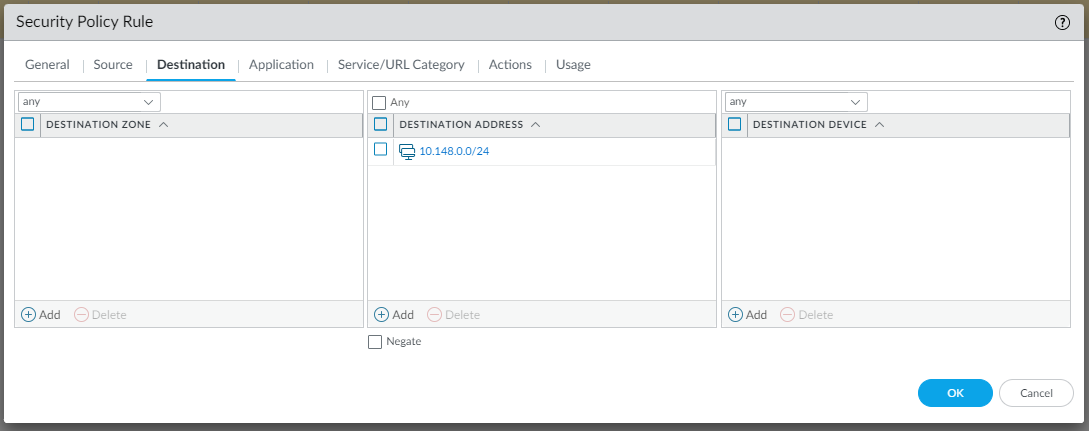Cancel the Security Policy Rule dialog

1036,393
